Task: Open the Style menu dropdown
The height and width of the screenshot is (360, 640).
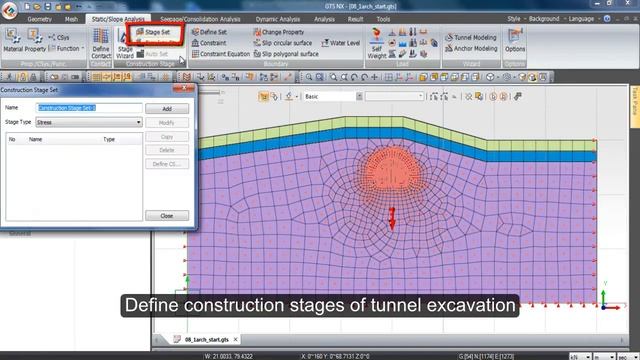Action: [x=516, y=19]
